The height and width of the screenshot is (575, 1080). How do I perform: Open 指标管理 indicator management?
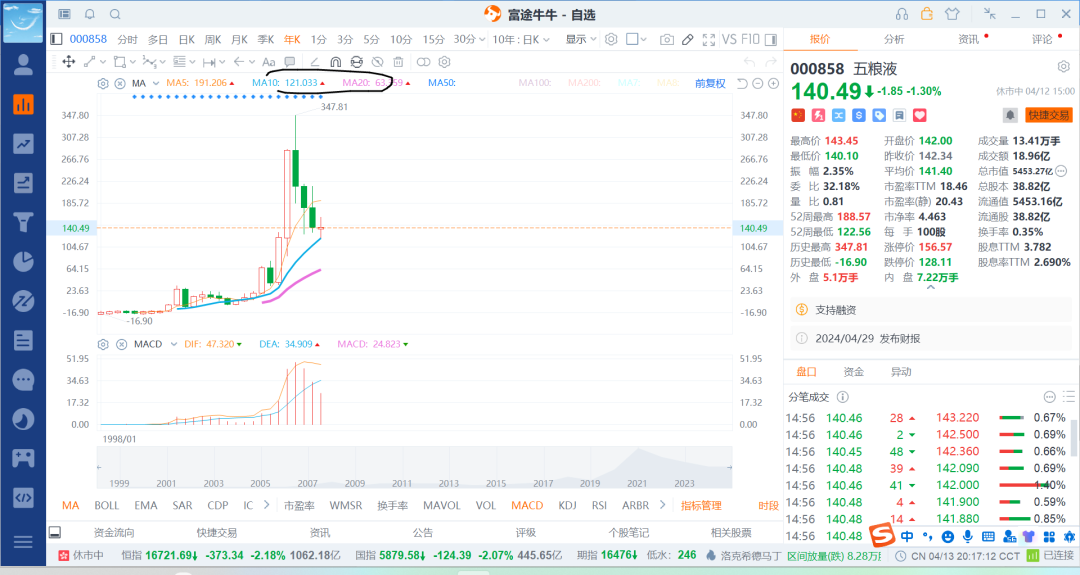(700, 505)
